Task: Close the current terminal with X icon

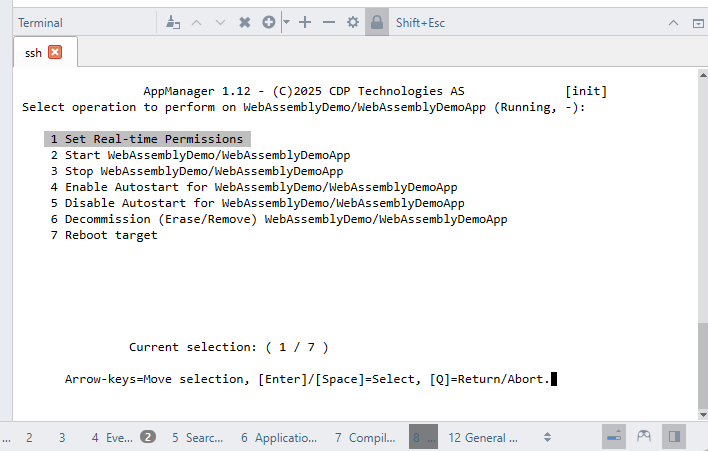Action: point(244,22)
